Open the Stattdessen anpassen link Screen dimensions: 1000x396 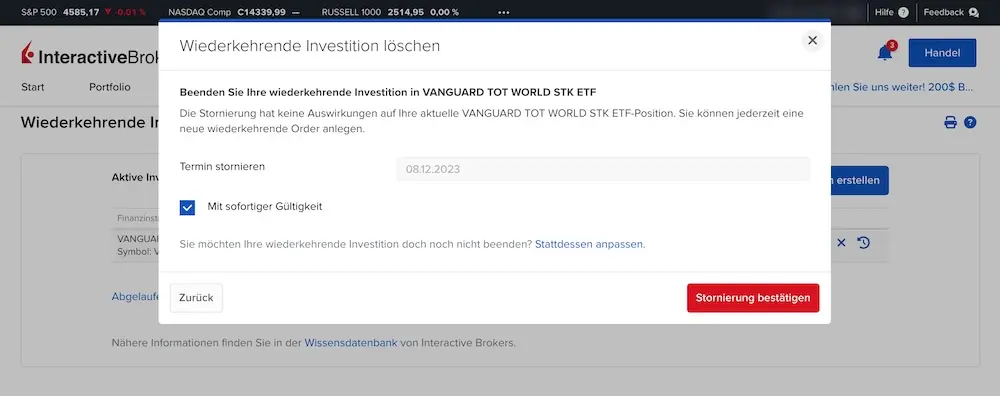589,244
